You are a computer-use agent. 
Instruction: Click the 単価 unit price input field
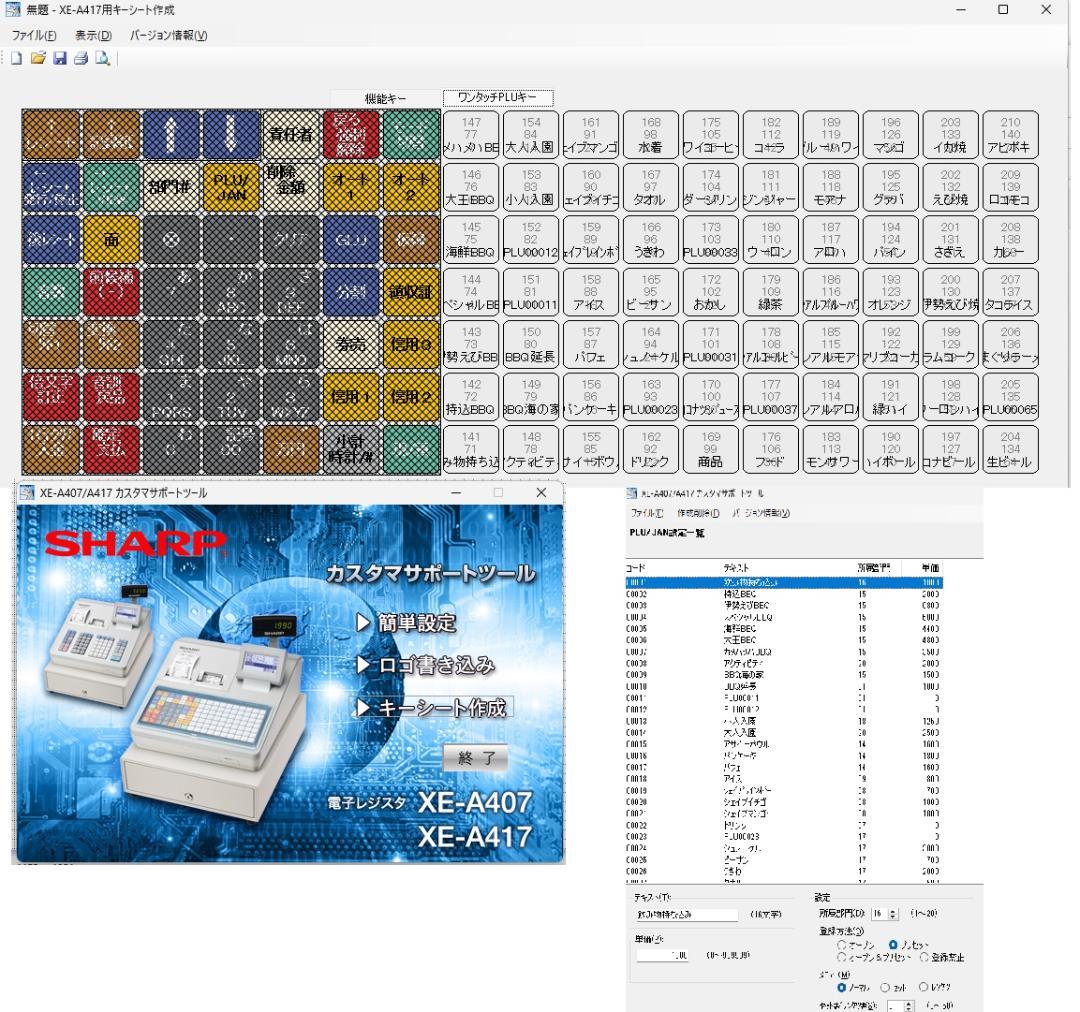[x=665, y=955]
